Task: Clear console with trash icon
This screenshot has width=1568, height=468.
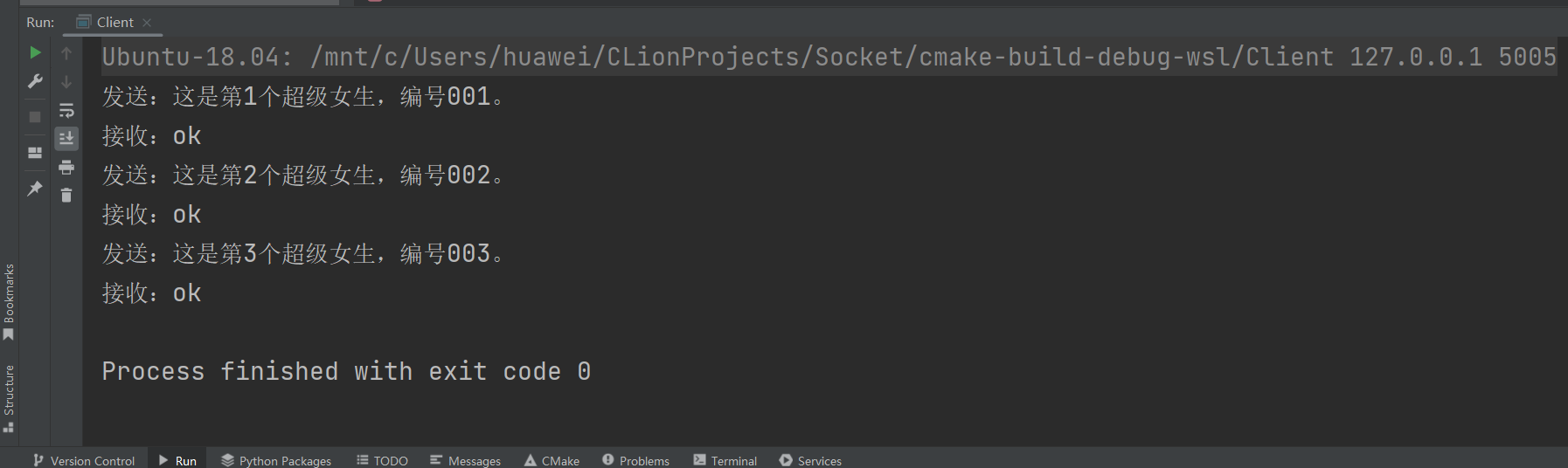Action: 66,195
